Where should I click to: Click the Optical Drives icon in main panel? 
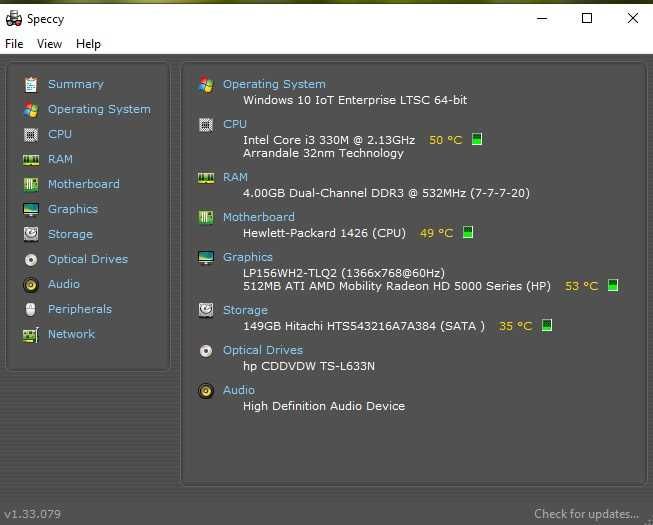pyautogui.click(x=206, y=351)
